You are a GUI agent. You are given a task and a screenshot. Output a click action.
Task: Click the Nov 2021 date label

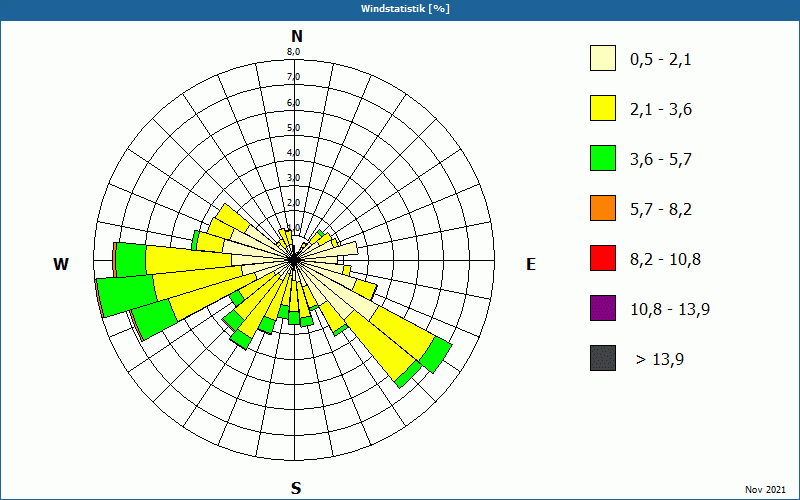tap(765, 490)
